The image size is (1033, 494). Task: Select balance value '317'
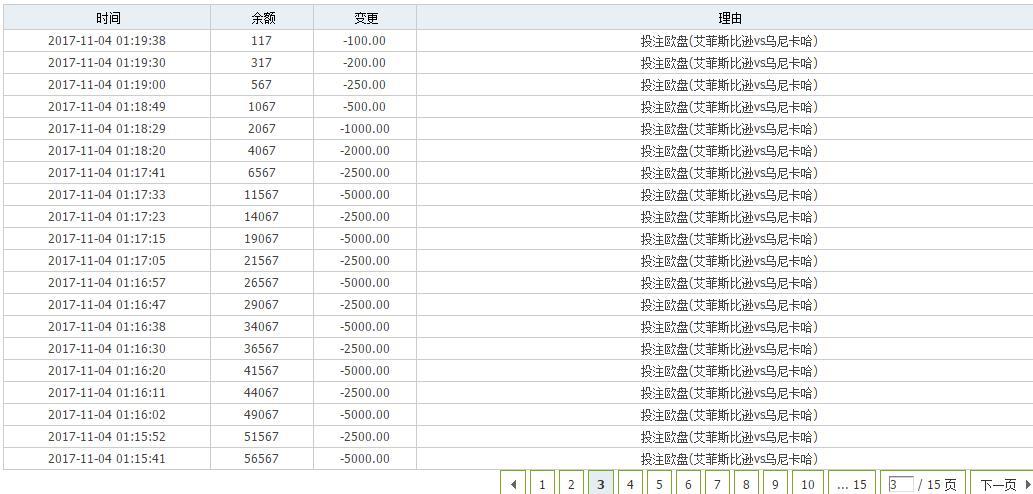point(262,63)
